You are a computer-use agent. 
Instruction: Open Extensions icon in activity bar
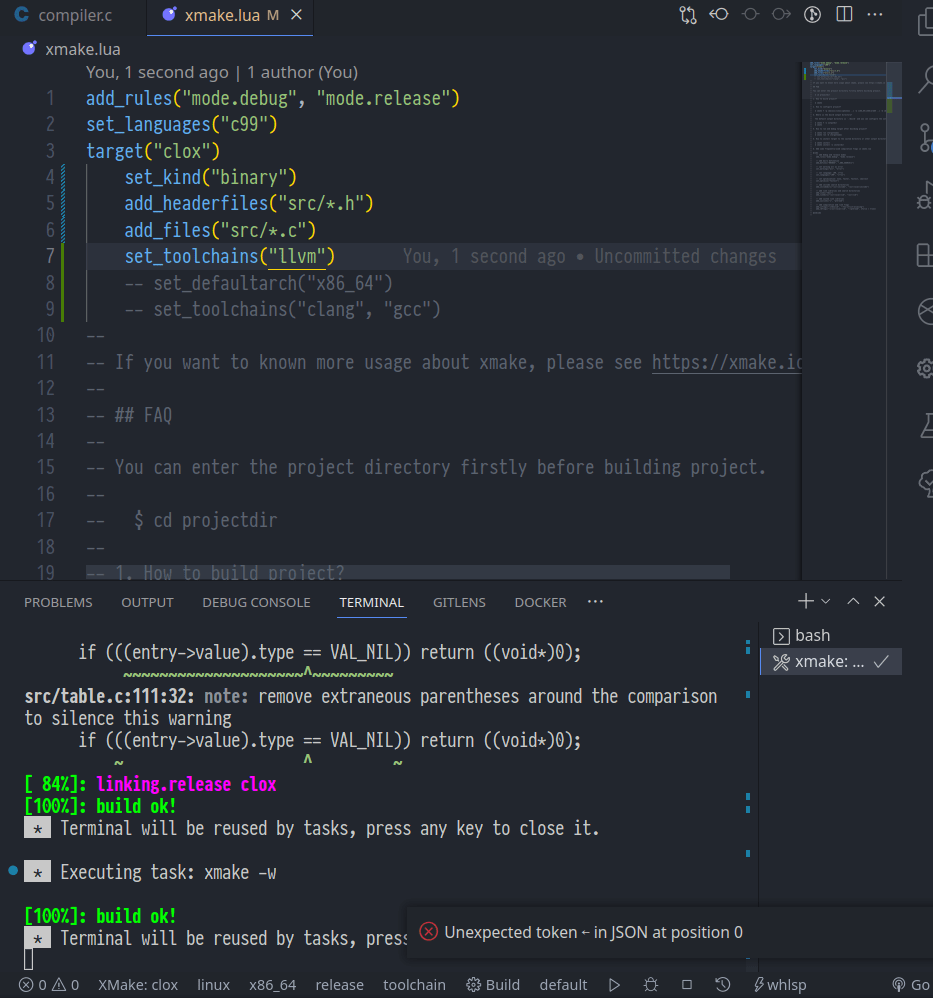click(x=925, y=255)
